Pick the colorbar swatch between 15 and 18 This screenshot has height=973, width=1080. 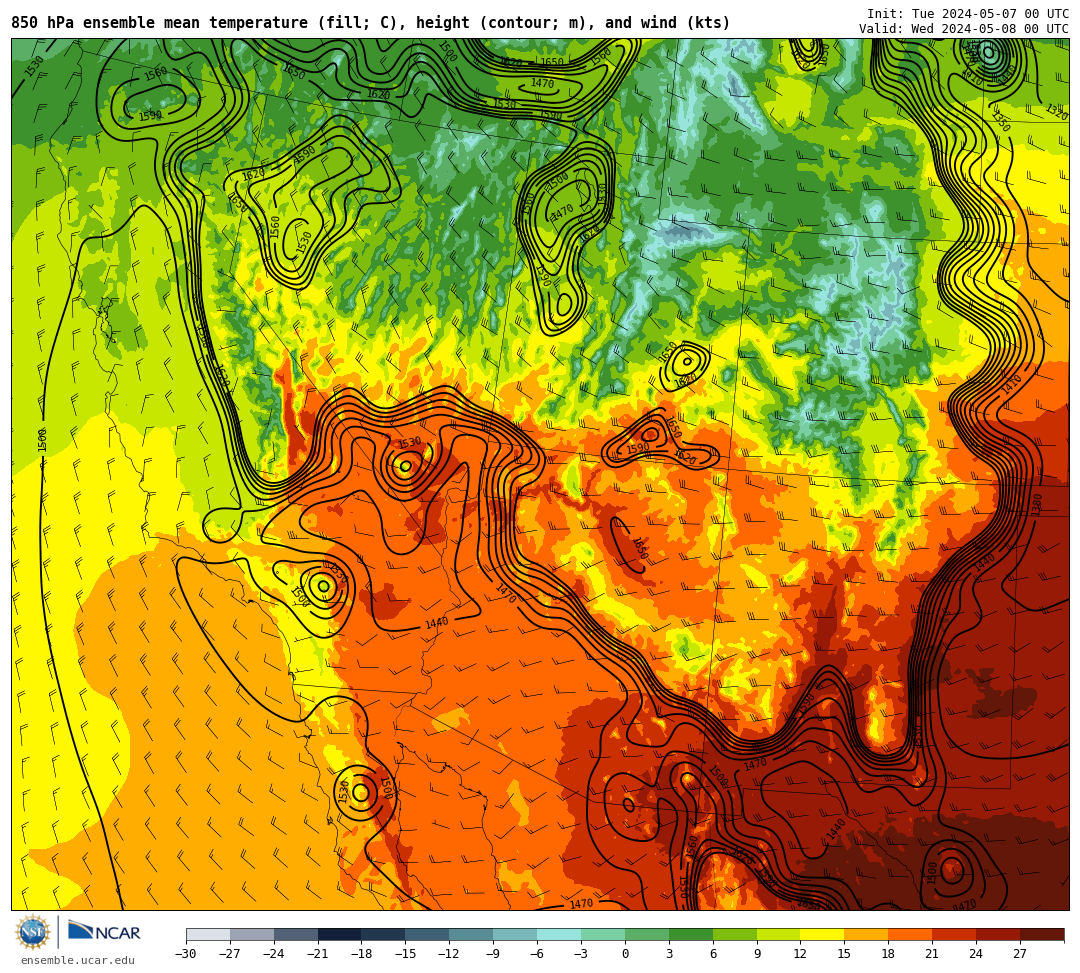pyautogui.click(x=866, y=934)
